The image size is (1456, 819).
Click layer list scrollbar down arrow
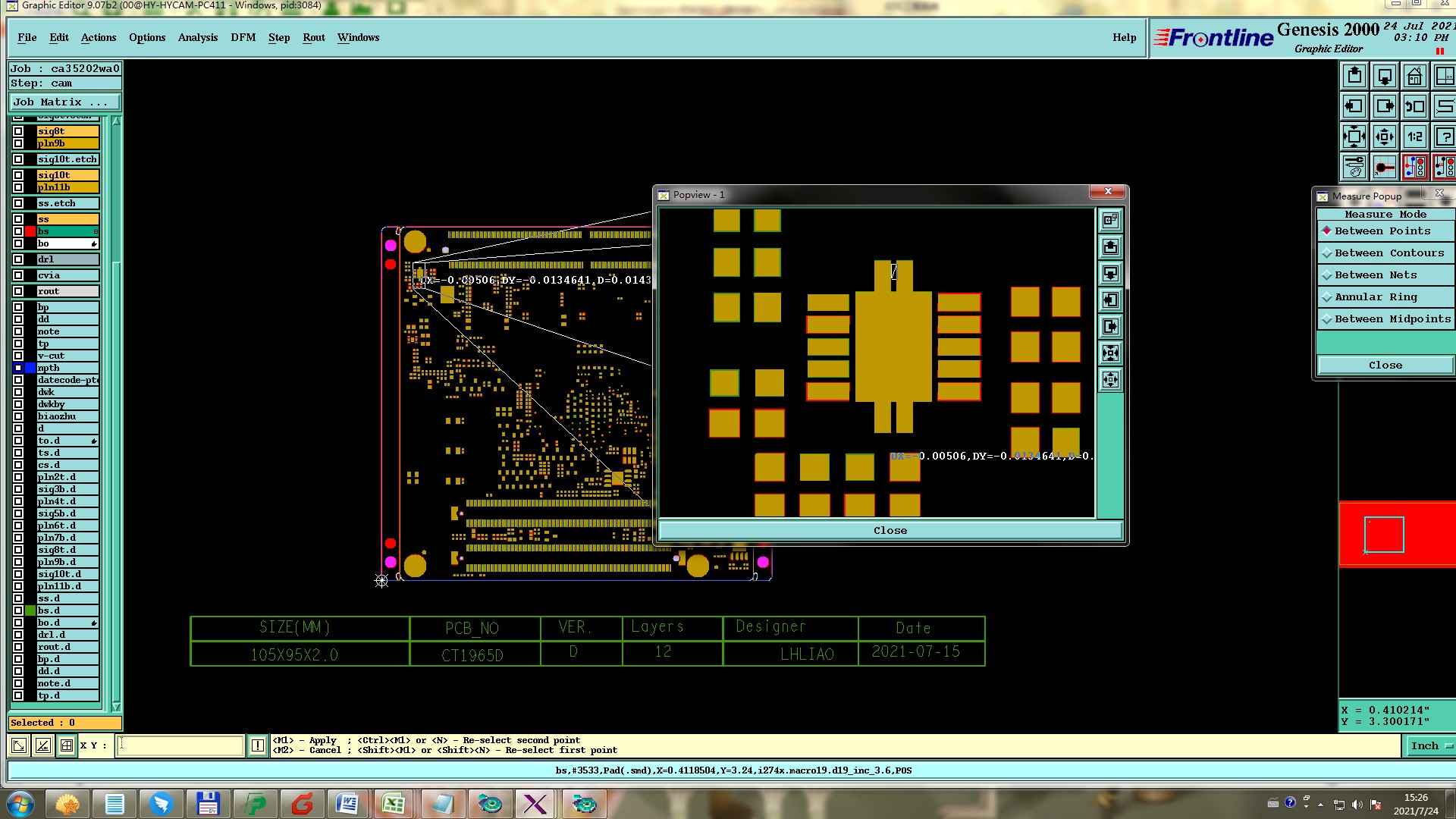tap(116, 706)
